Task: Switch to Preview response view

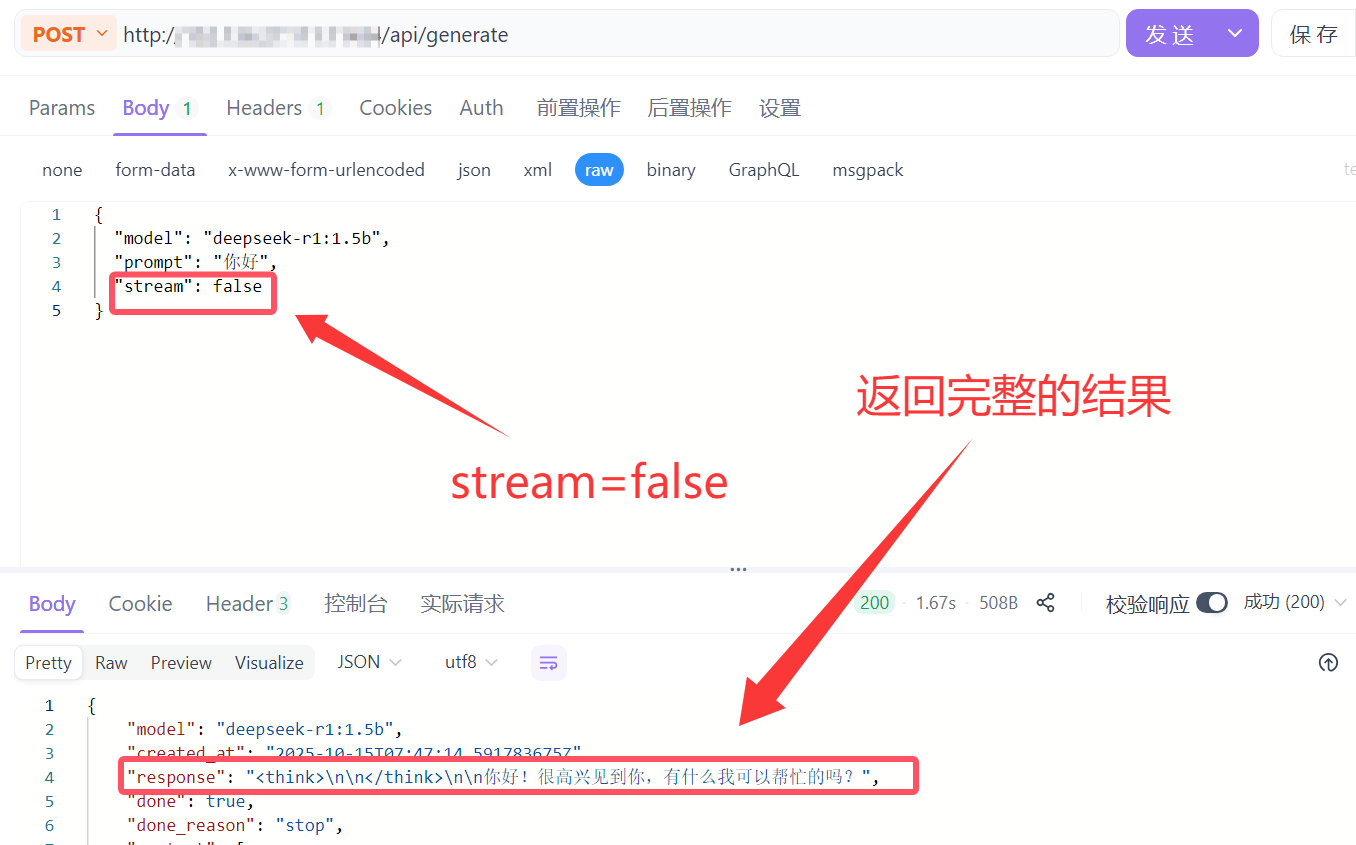Action: [181, 663]
